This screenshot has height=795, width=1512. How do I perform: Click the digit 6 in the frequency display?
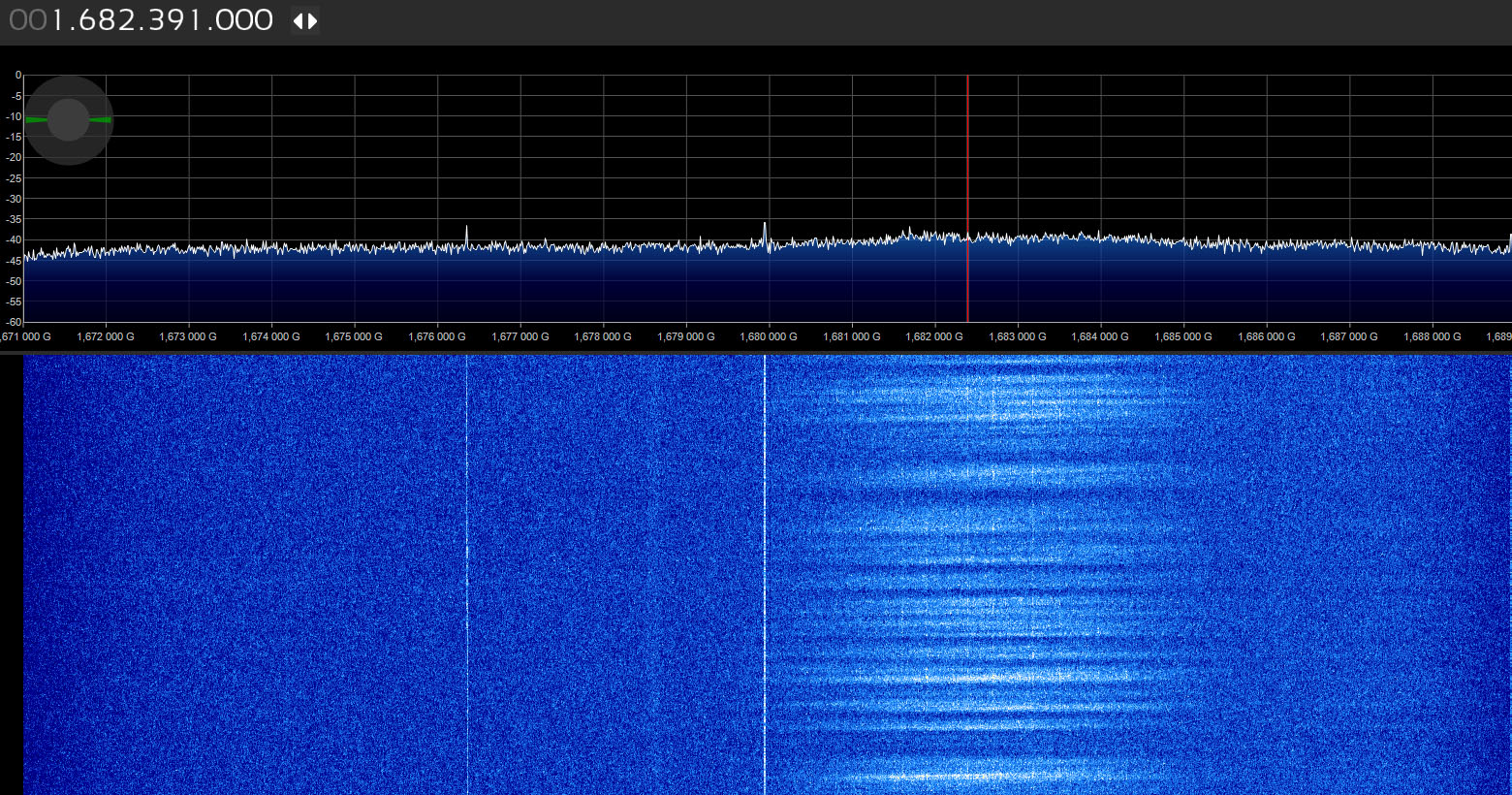(x=87, y=20)
